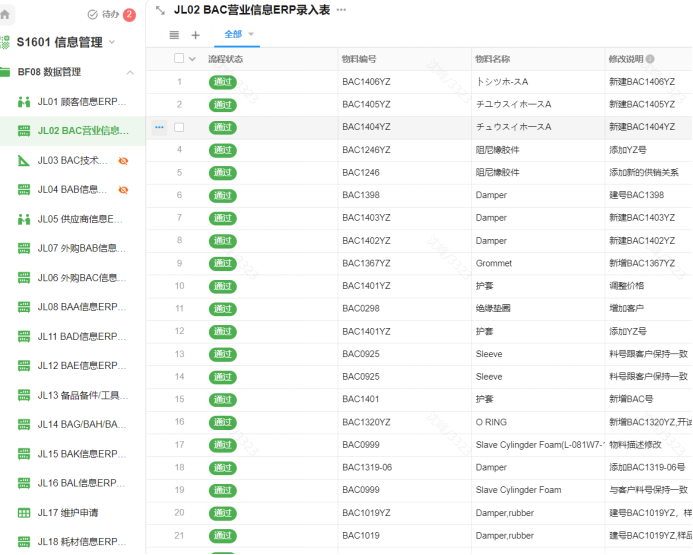
Task: Click the hidden-eye icon beside JL03 BAC技术
Action: (123, 160)
